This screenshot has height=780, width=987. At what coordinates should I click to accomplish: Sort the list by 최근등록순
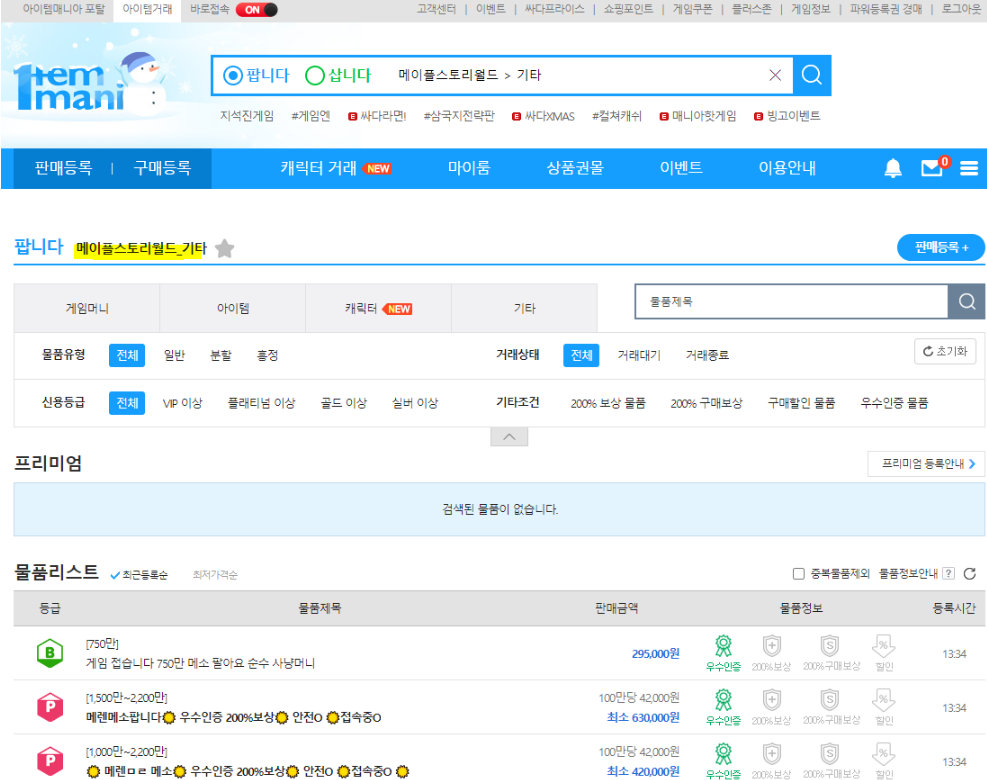coord(139,575)
